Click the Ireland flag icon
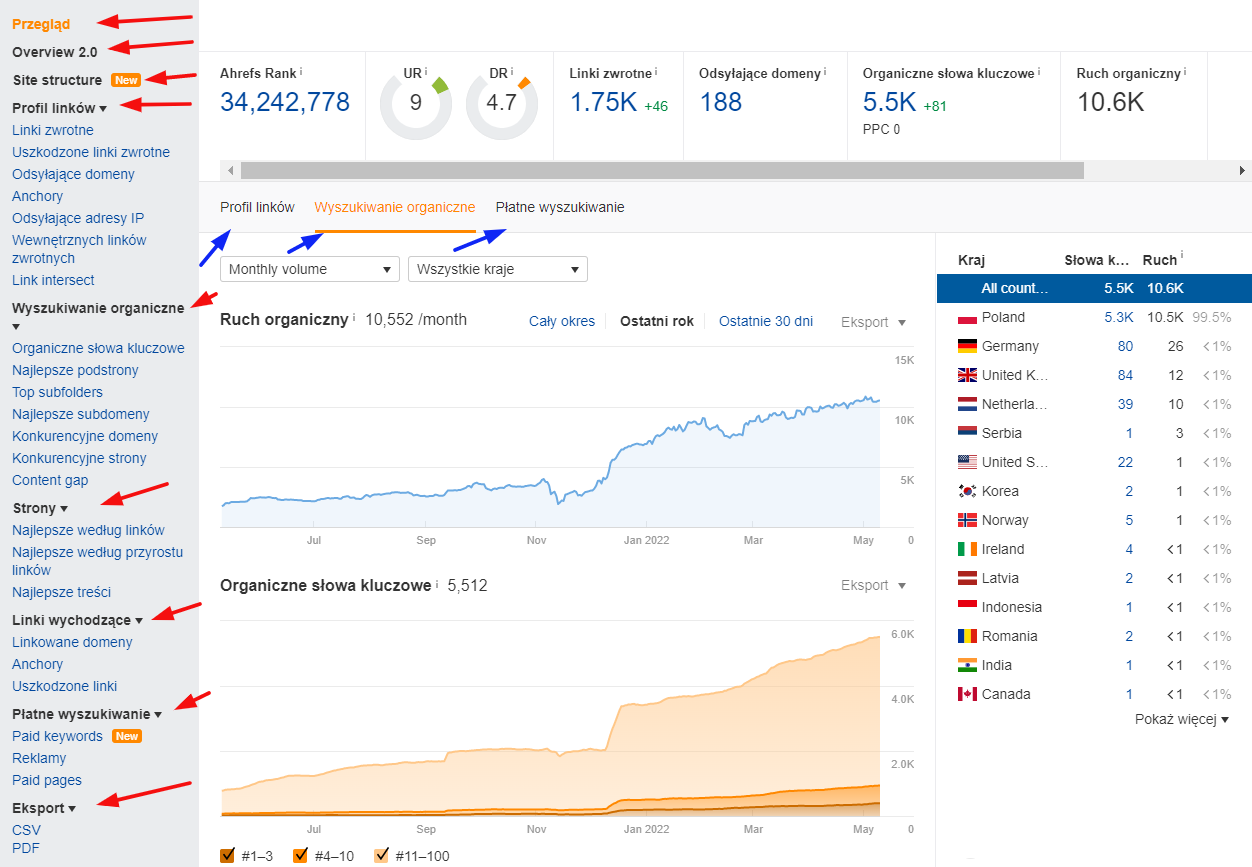The width and height of the screenshot is (1252, 867). (967, 549)
